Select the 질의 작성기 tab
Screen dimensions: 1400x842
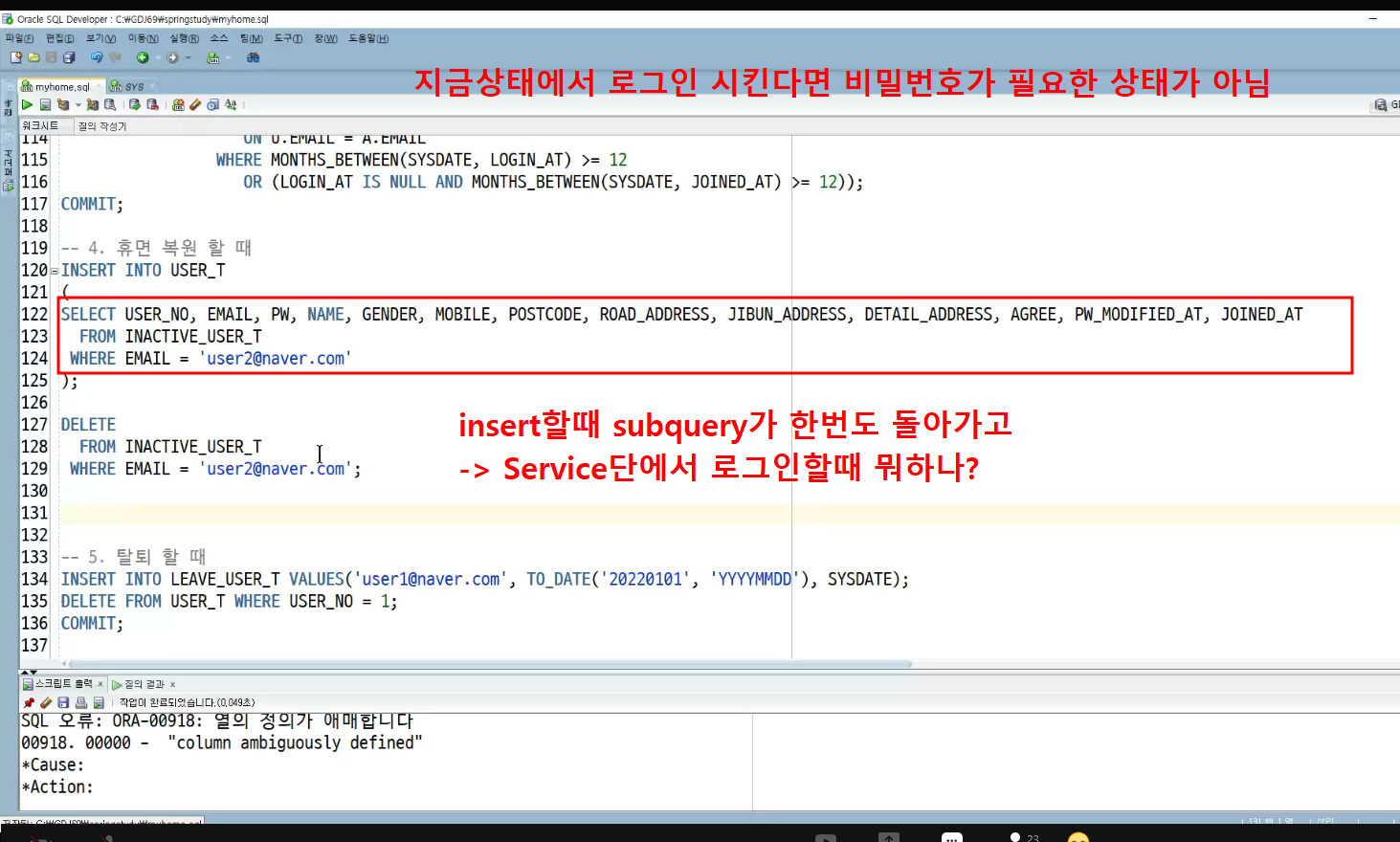click(101, 125)
